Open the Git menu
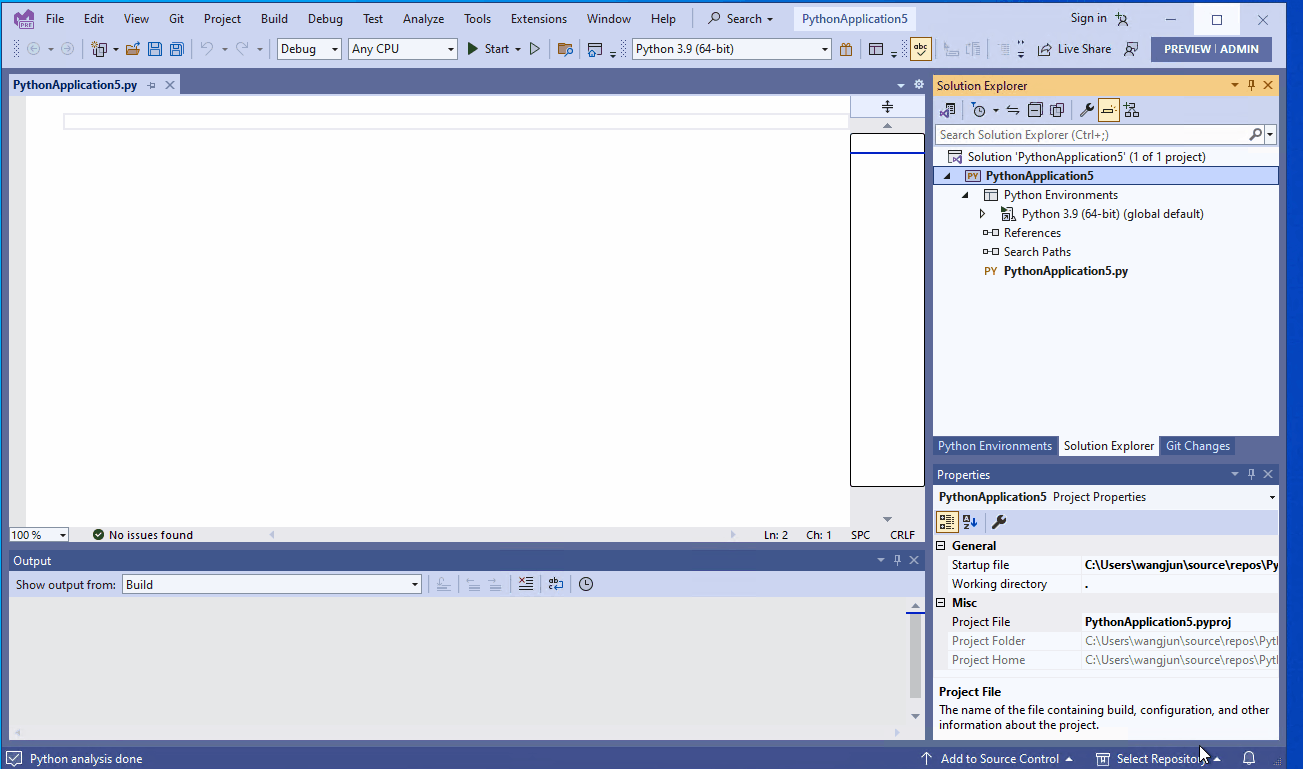The height and width of the screenshot is (769, 1303). 176,17
